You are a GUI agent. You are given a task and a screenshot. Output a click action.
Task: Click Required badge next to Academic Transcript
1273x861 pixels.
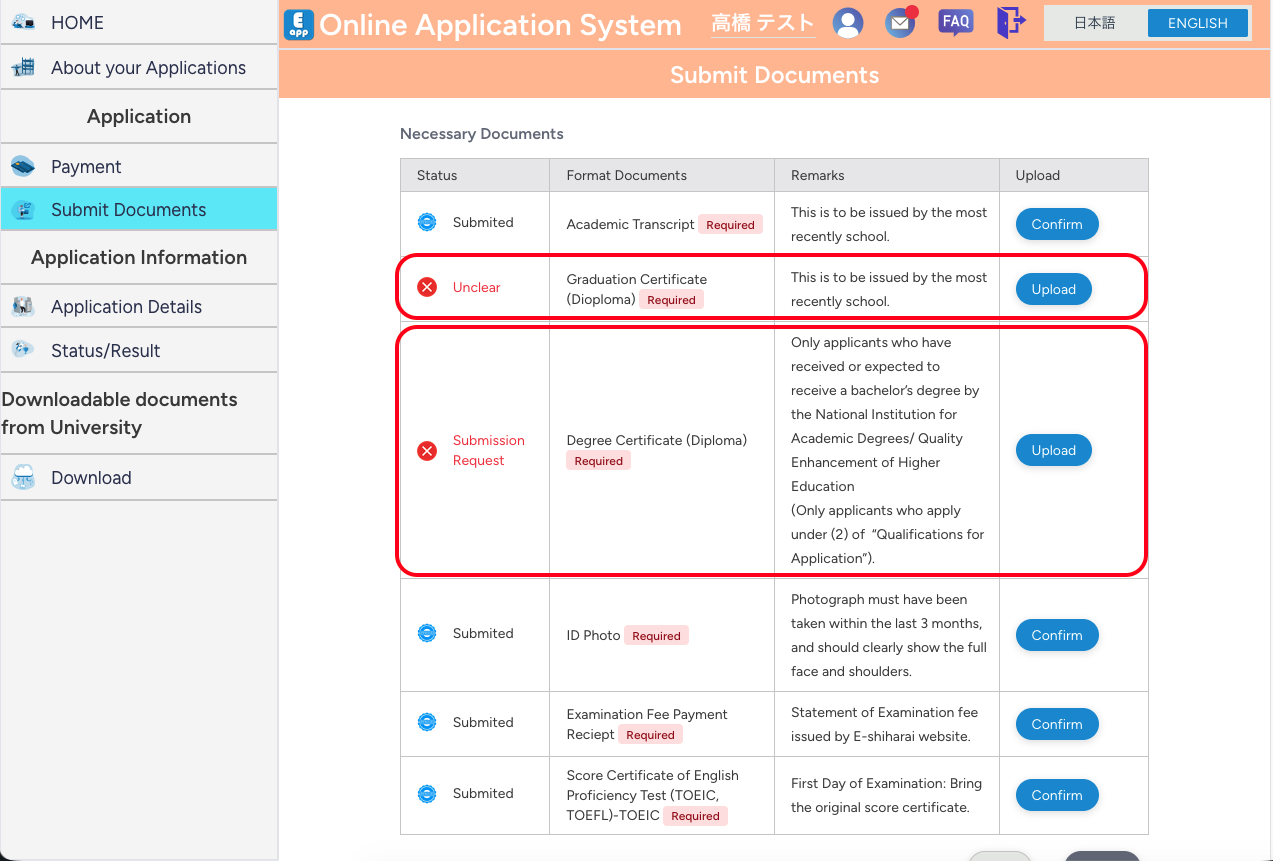[730, 224]
